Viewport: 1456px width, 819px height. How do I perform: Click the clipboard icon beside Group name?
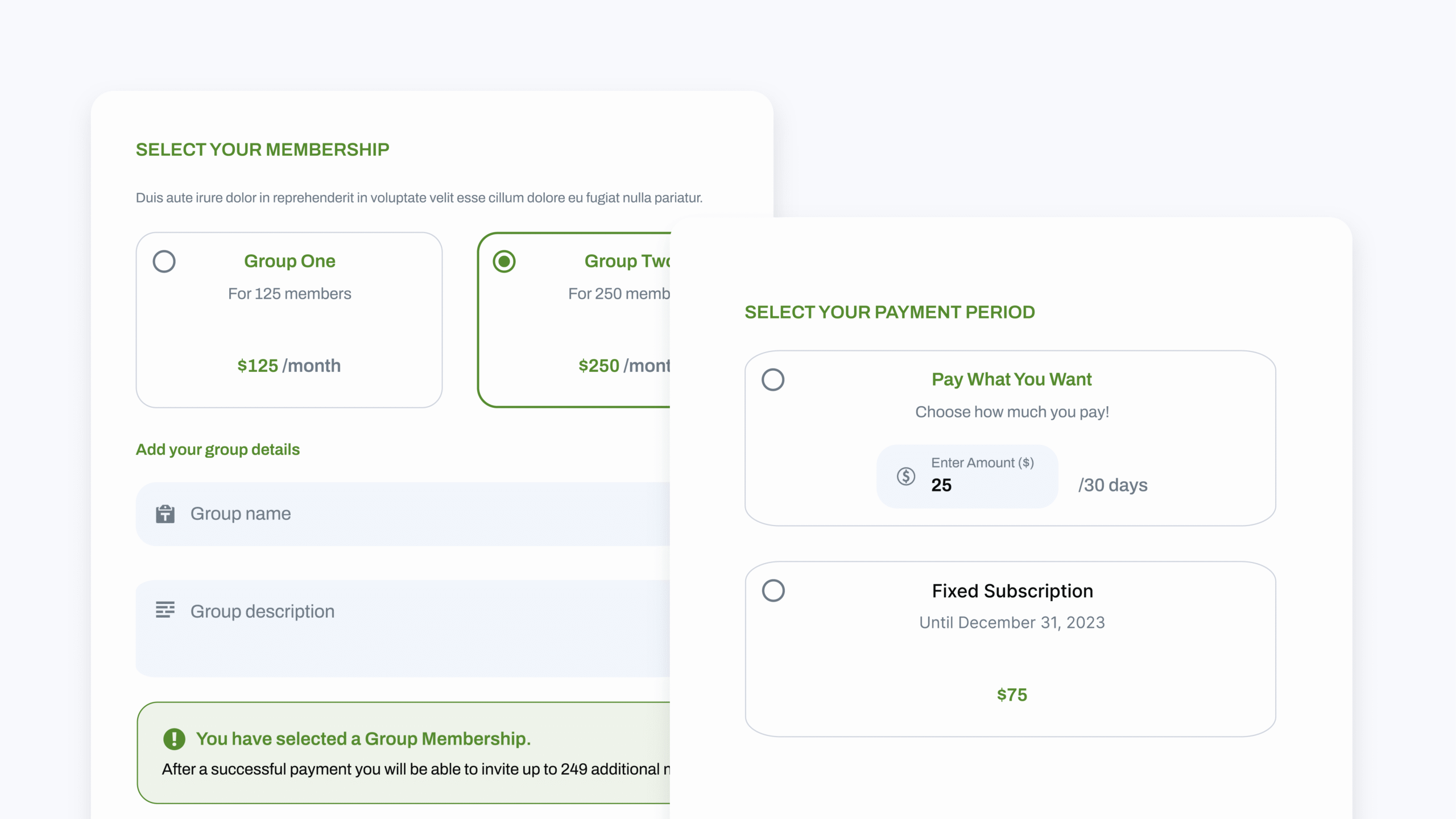[165, 514]
